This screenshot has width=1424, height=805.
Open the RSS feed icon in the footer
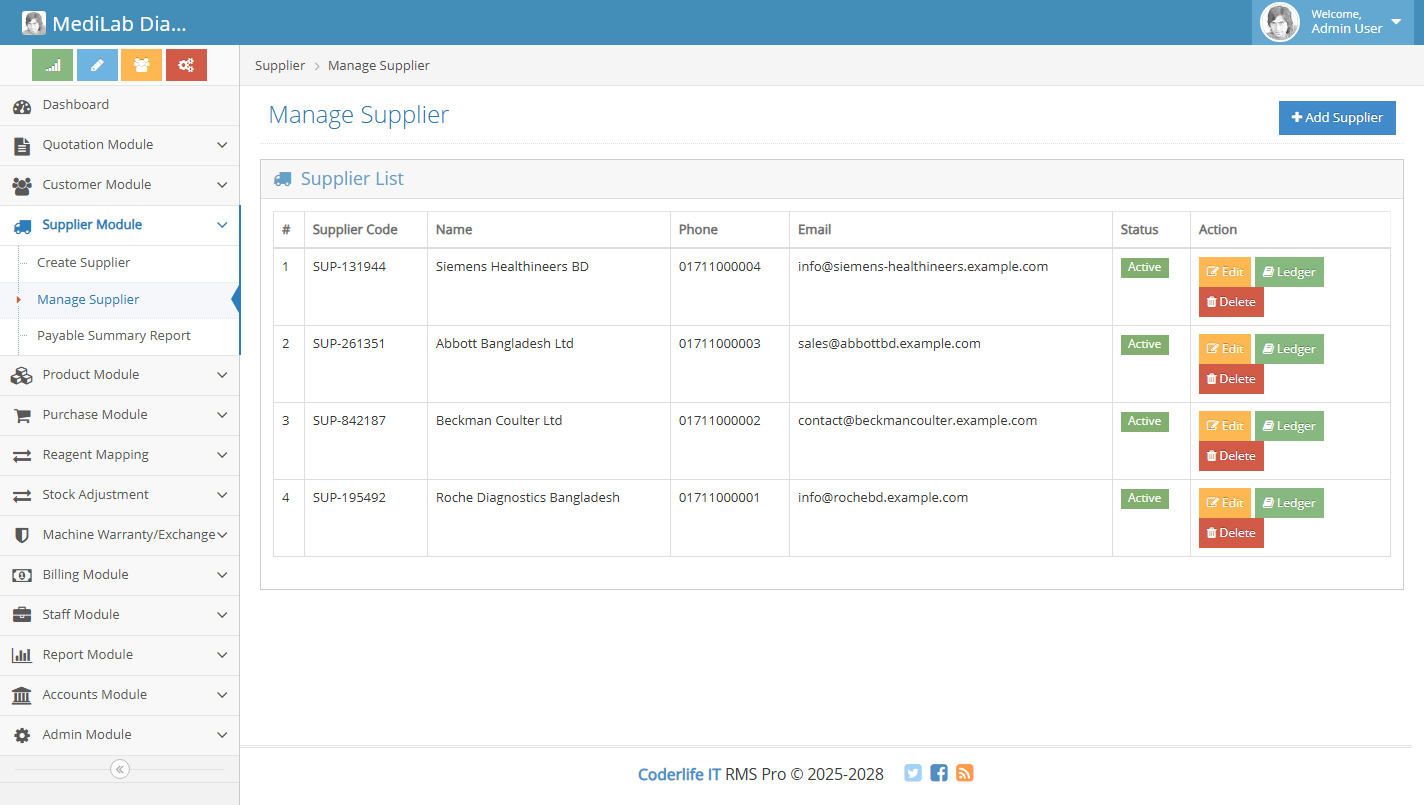point(965,773)
